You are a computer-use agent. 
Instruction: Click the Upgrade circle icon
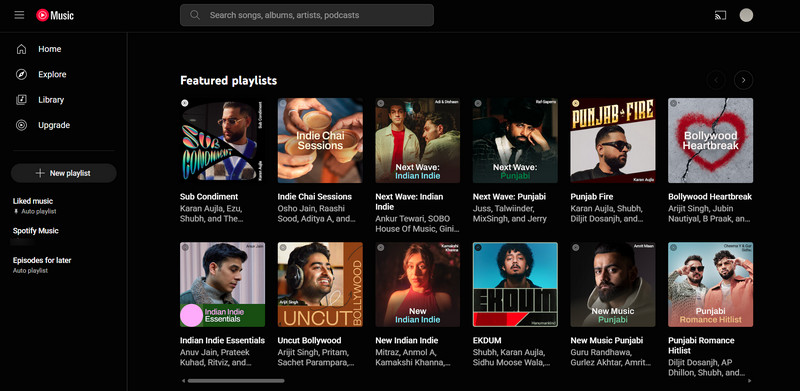pyautogui.click(x=21, y=126)
